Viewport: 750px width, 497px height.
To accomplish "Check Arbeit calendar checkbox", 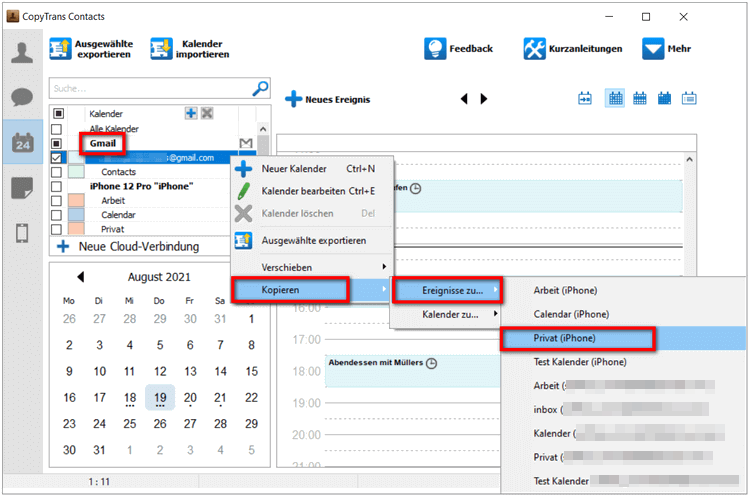I will [56, 200].
